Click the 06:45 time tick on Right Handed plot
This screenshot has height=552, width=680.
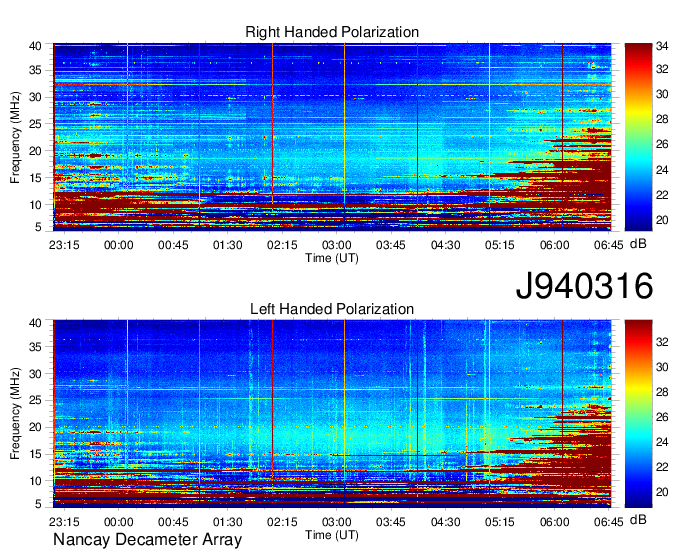608,245
